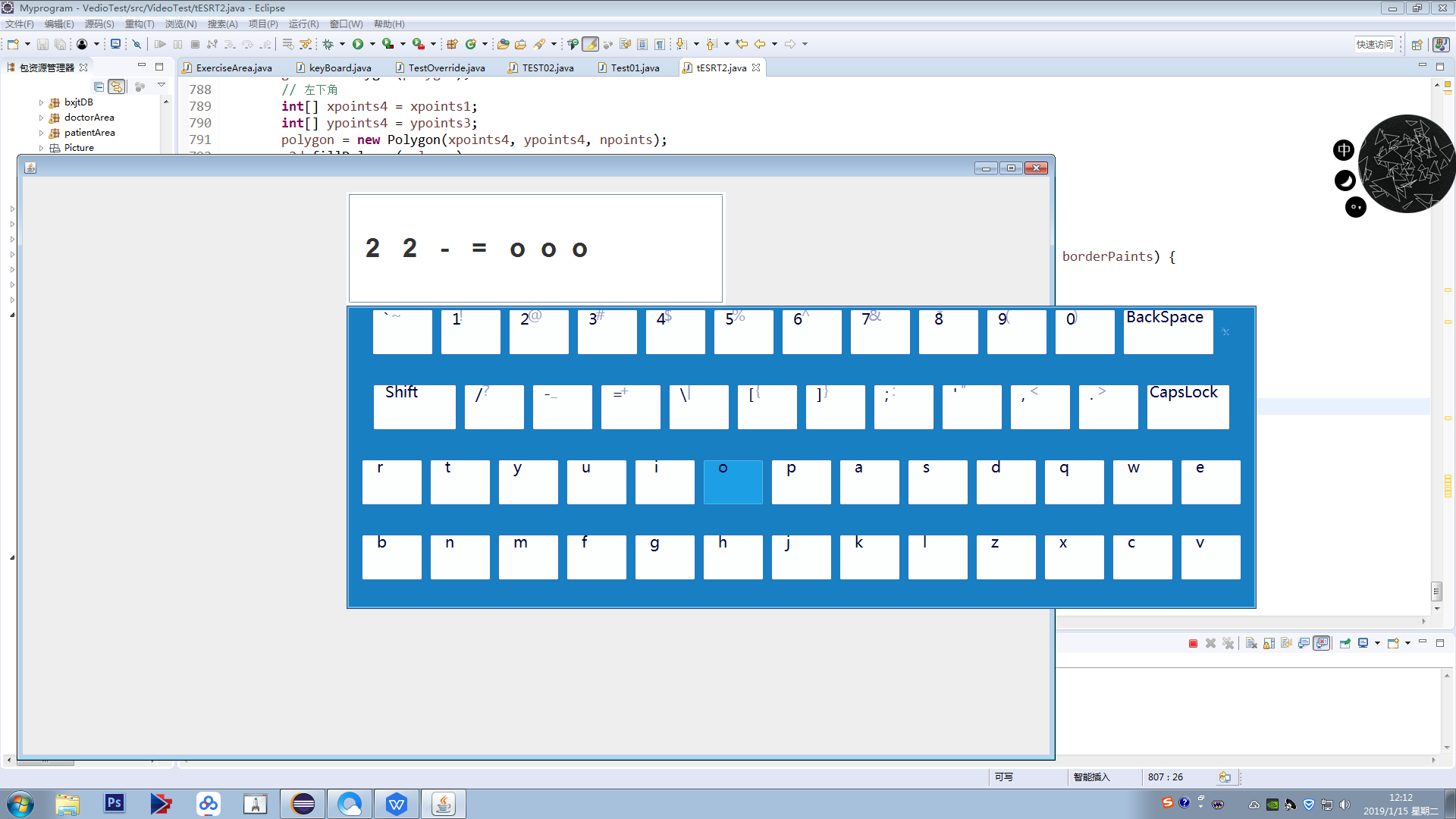Viewport: 1456px width, 819px height.
Task: Open the Back history dropdown arrow
Action: (774, 44)
